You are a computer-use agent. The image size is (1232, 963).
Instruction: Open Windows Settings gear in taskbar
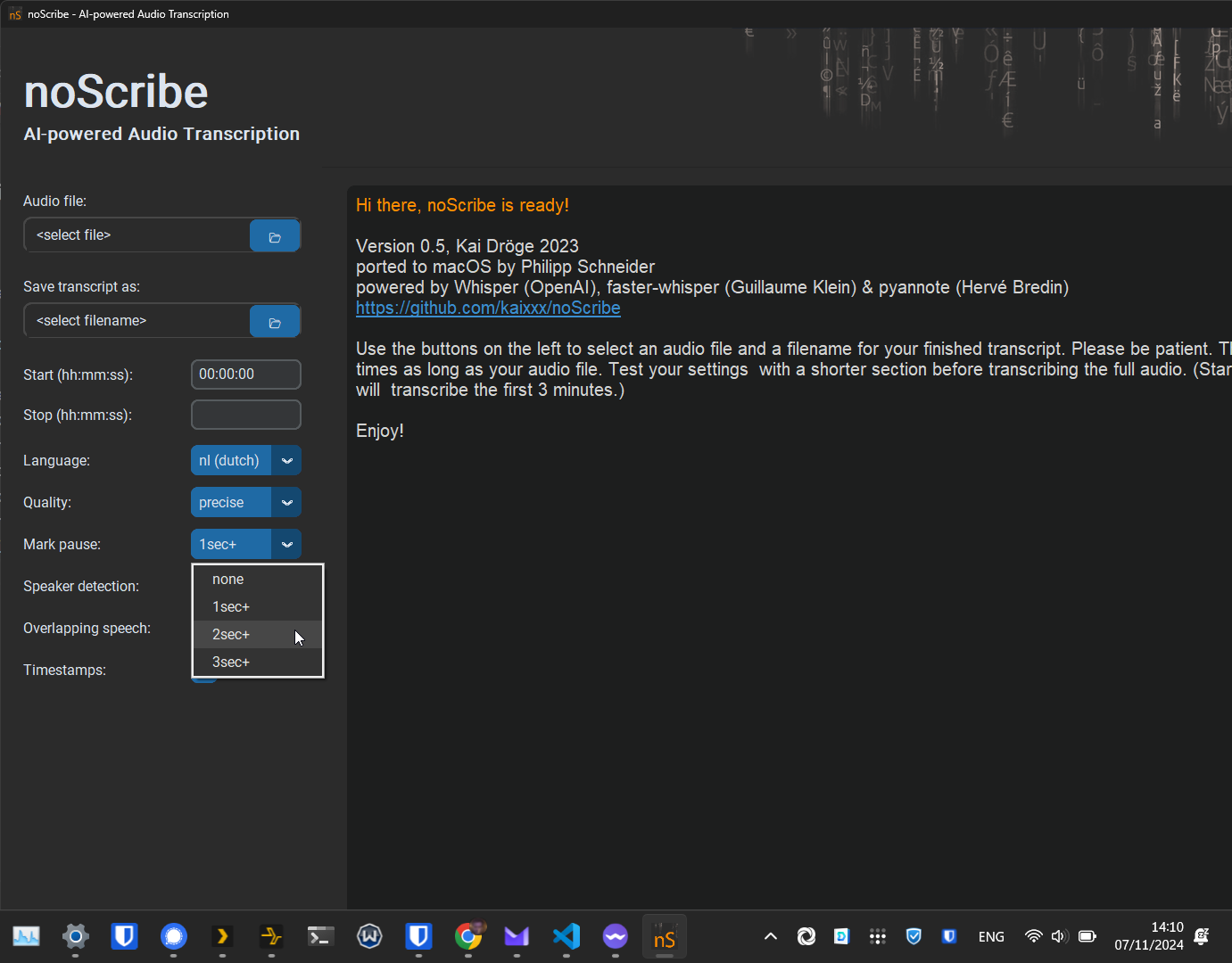click(76, 936)
